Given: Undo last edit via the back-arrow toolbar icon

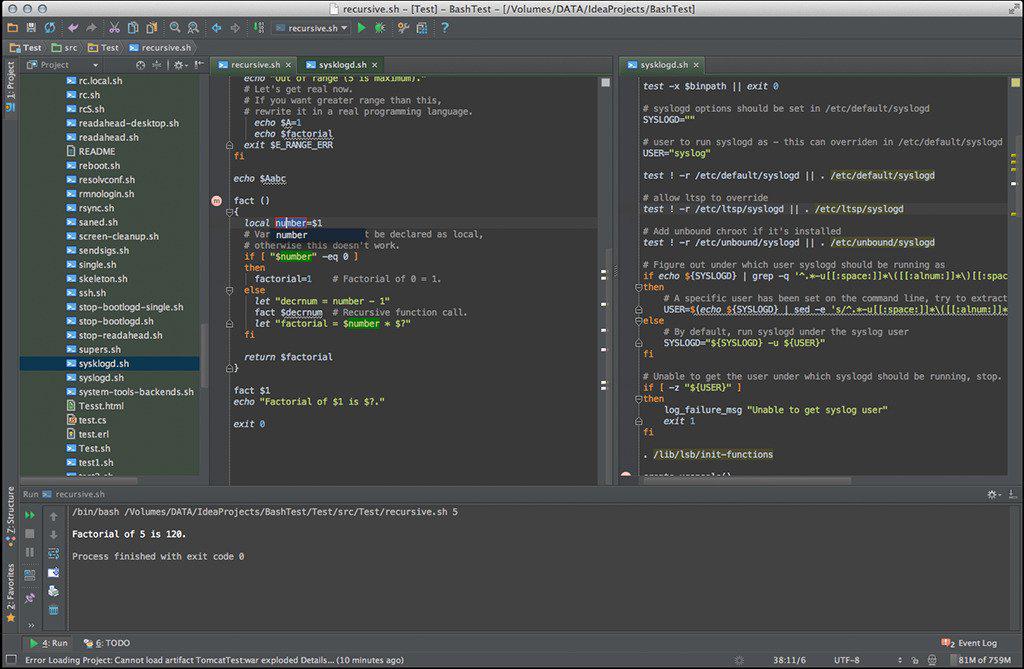Looking at the screenshot, I should [73, 28].
